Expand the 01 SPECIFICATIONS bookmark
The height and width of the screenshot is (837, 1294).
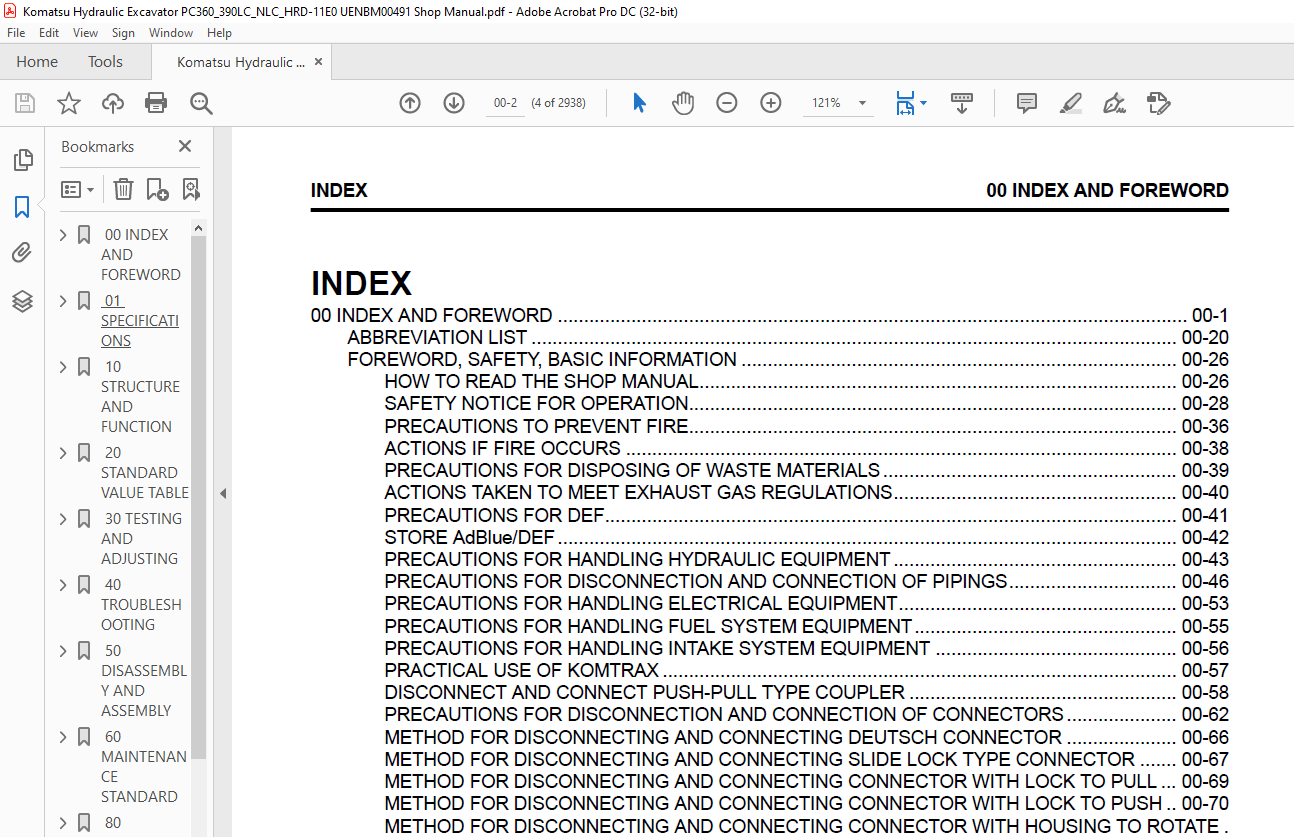point(64,301)
